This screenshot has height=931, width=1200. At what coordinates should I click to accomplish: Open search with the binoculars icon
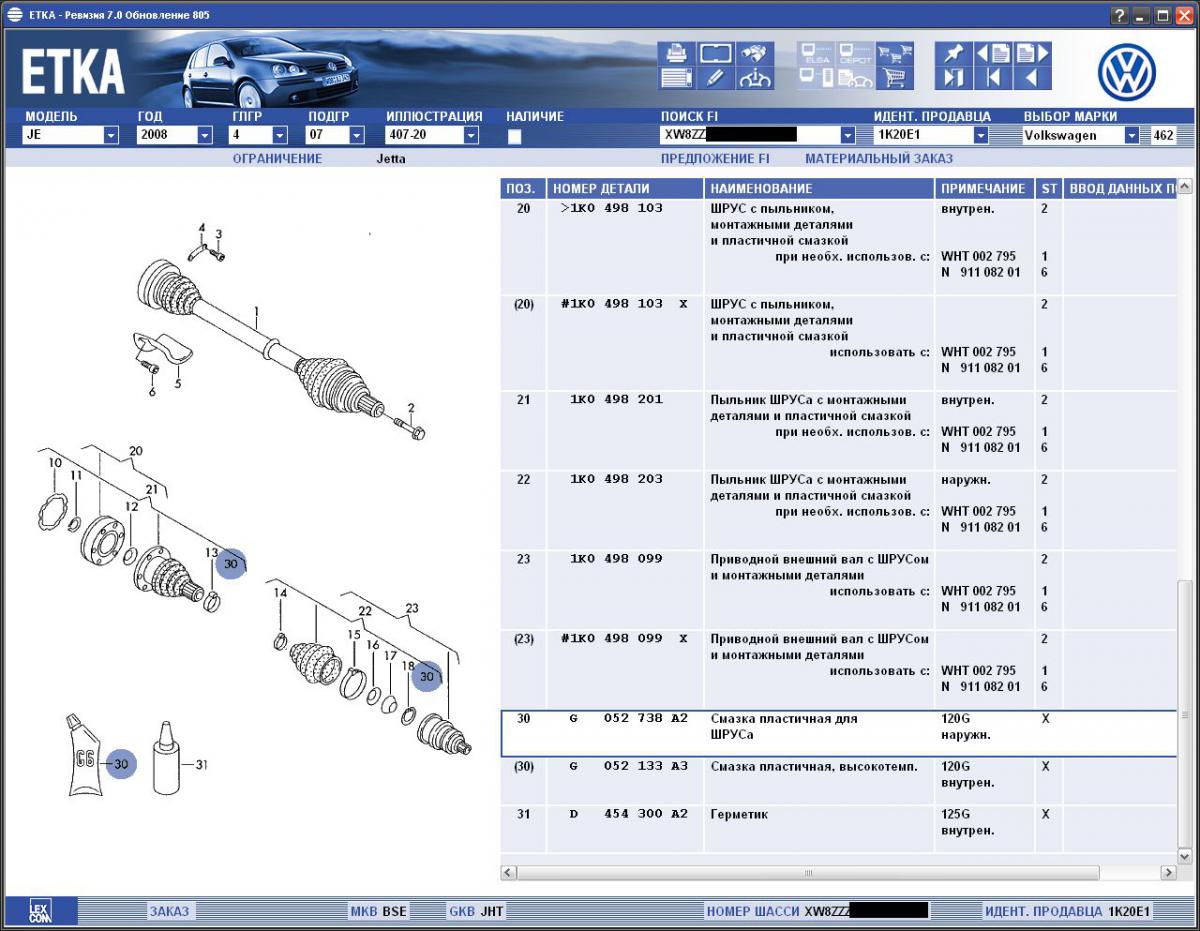click(x=754, y=53)
